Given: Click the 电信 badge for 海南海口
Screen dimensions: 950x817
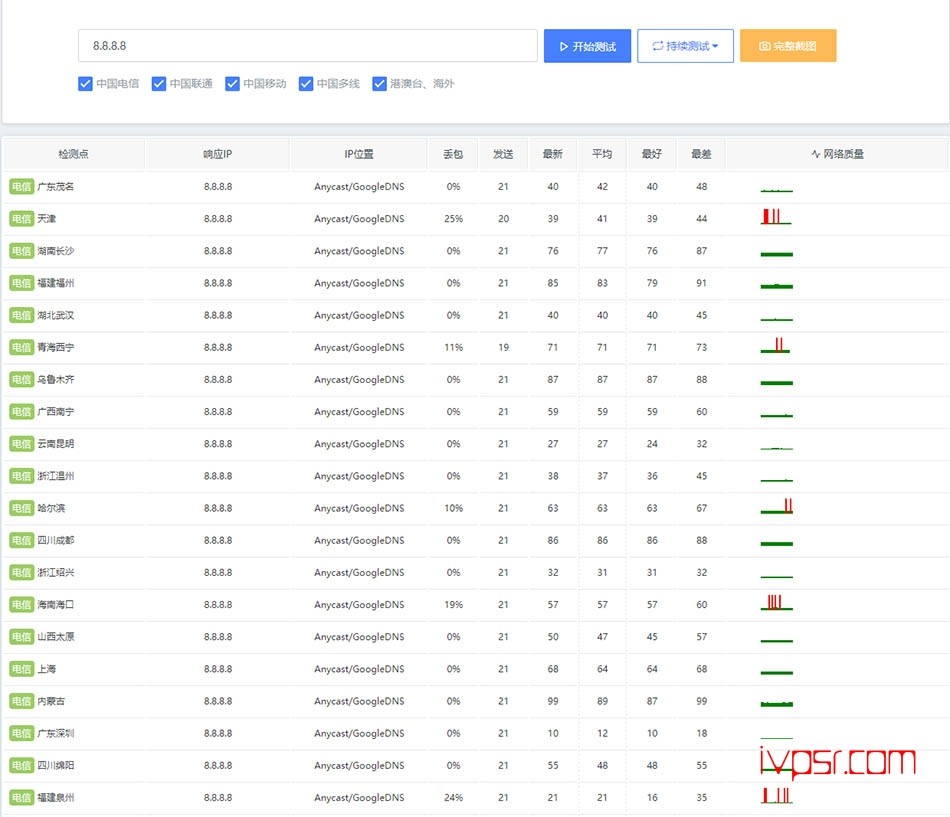Looking at the screenshot, I should 21,604.
